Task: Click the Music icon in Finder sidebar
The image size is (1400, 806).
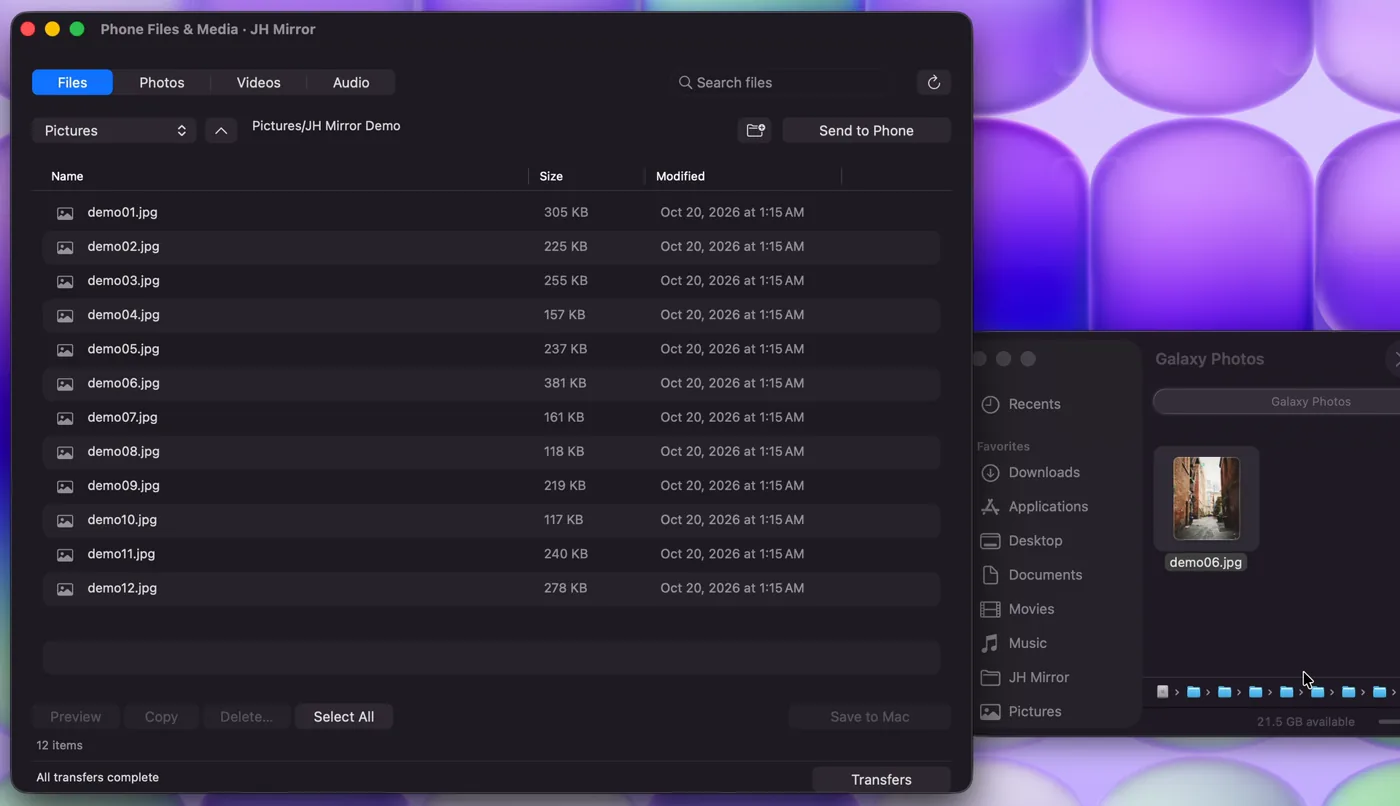Action: click(990, 643)
